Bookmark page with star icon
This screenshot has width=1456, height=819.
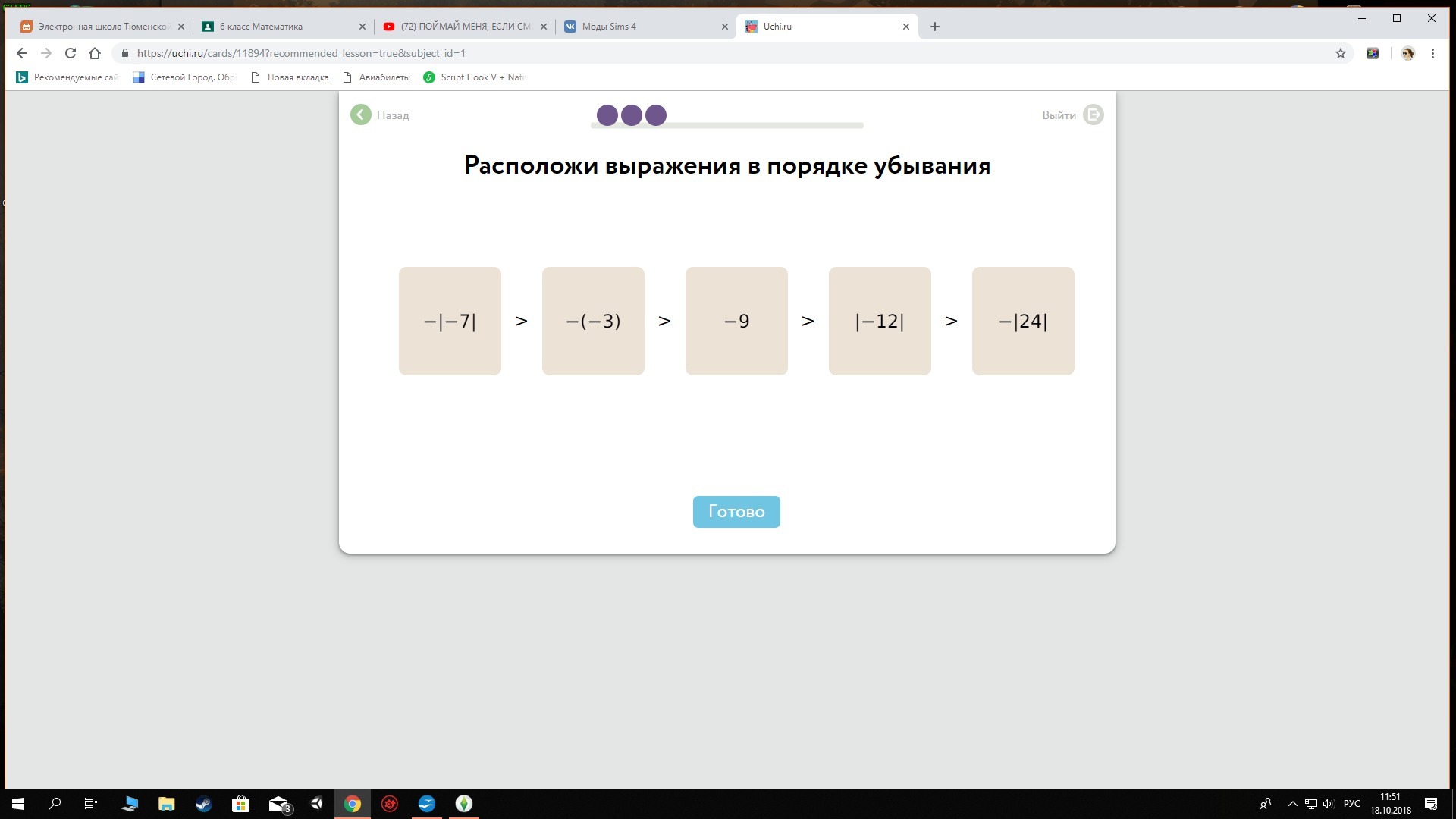[x=1340, y=53]
